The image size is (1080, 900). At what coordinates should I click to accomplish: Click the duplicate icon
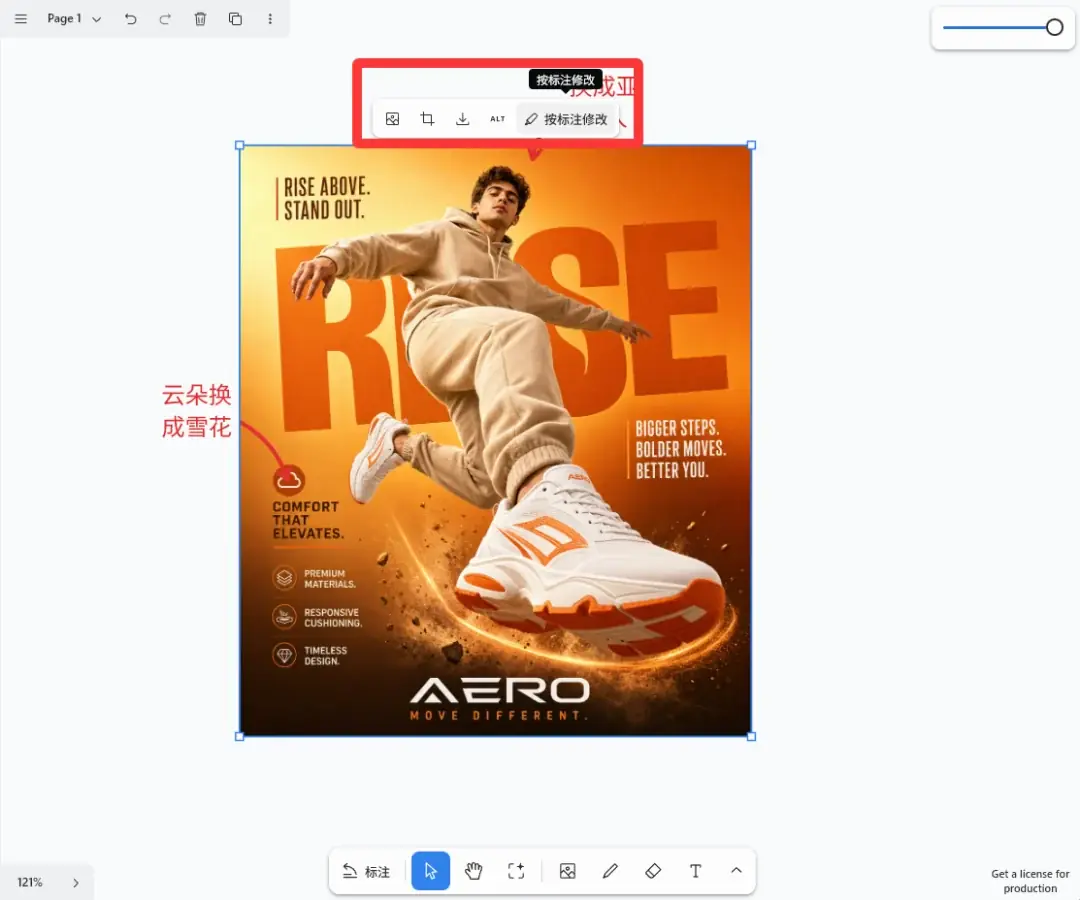(235, 19)
